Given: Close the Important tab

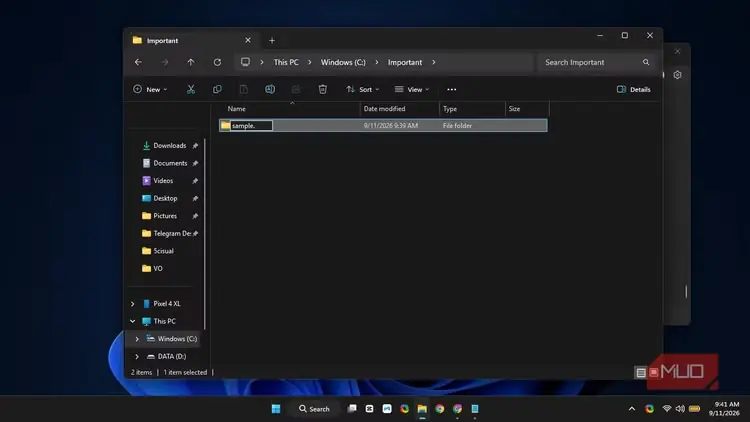Looking at the screenshot, I should (x=248, y=40).
